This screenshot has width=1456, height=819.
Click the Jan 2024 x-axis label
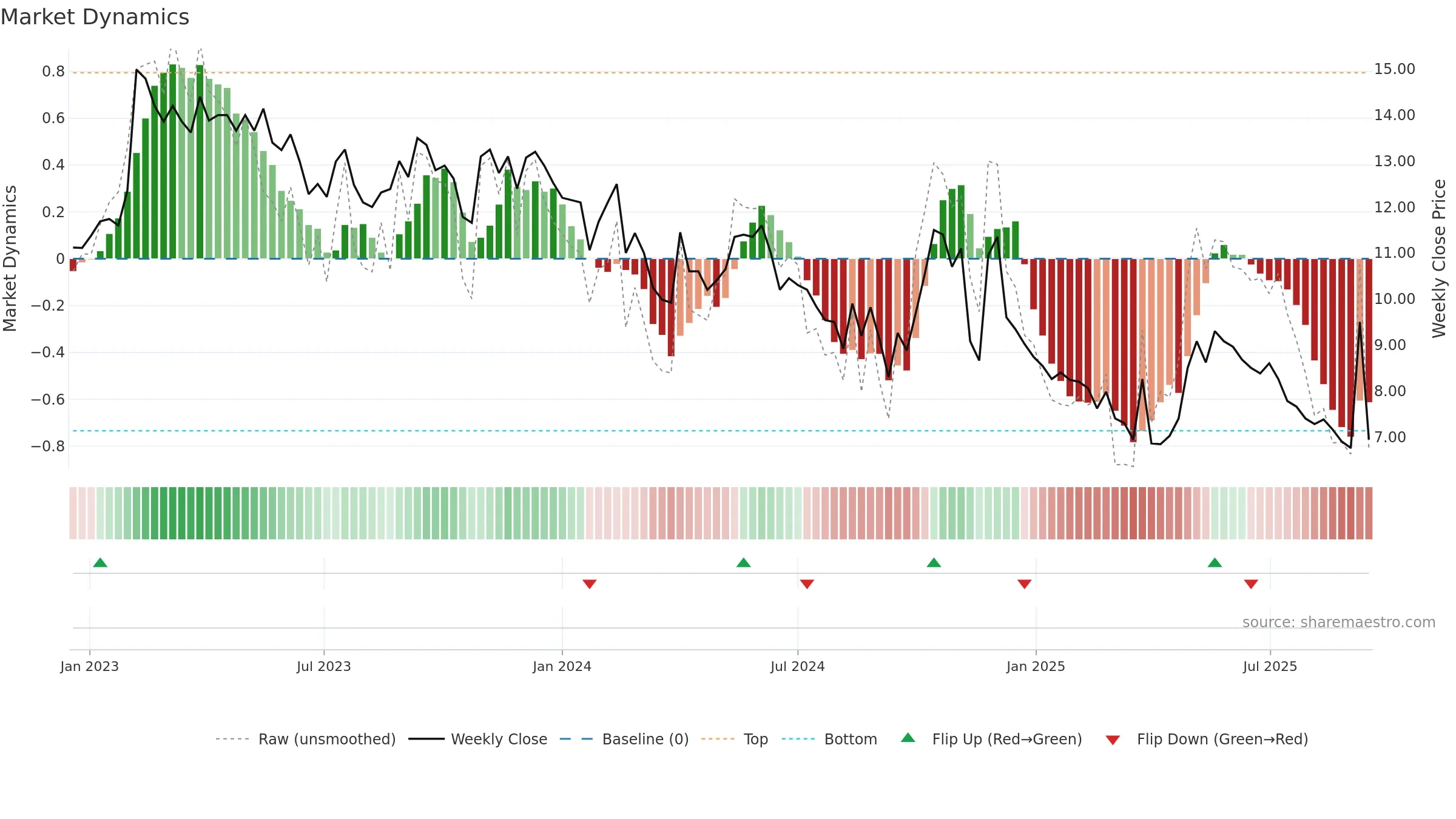pos(562,666)
